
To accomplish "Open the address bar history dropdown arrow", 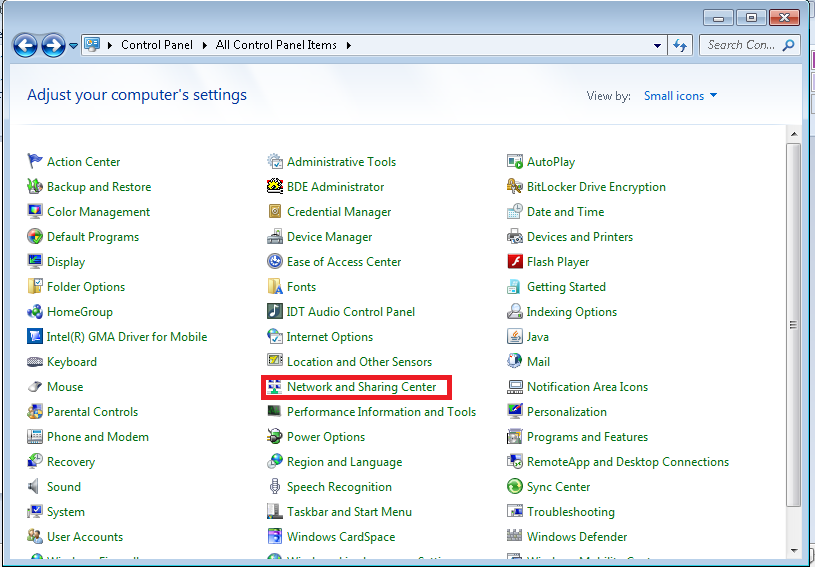I will click(x=657, y=46).
